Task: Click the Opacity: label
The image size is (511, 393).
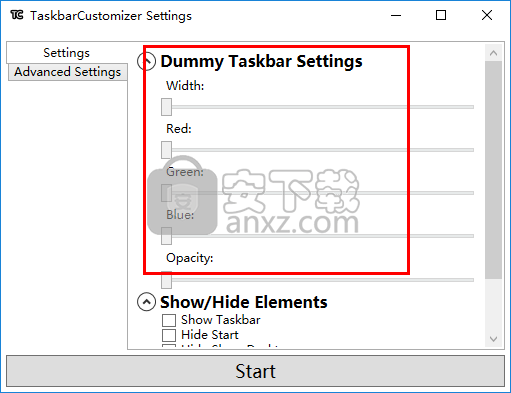Action: tap(190, 258)
